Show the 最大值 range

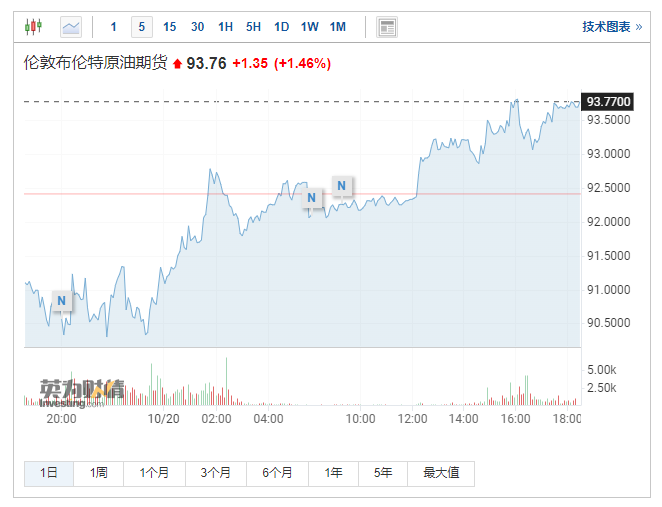pyautogui.click(x=441, y=473)
